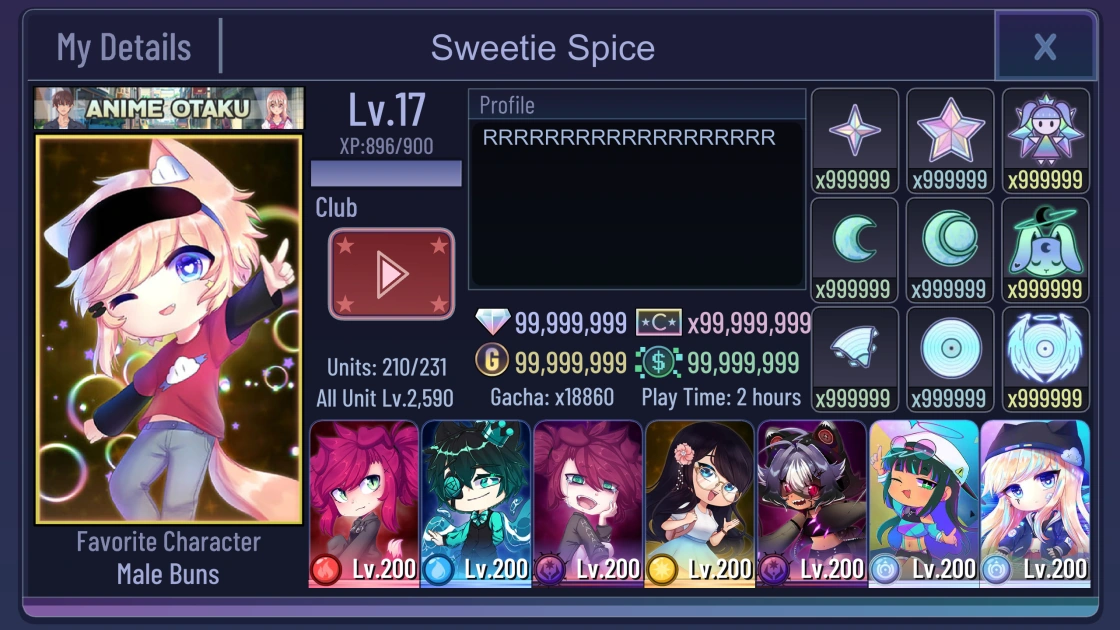Select the green-haired water unit card
Viewport: 1120px width, 630px height.
pyautogui.click(x=476, y=504)
